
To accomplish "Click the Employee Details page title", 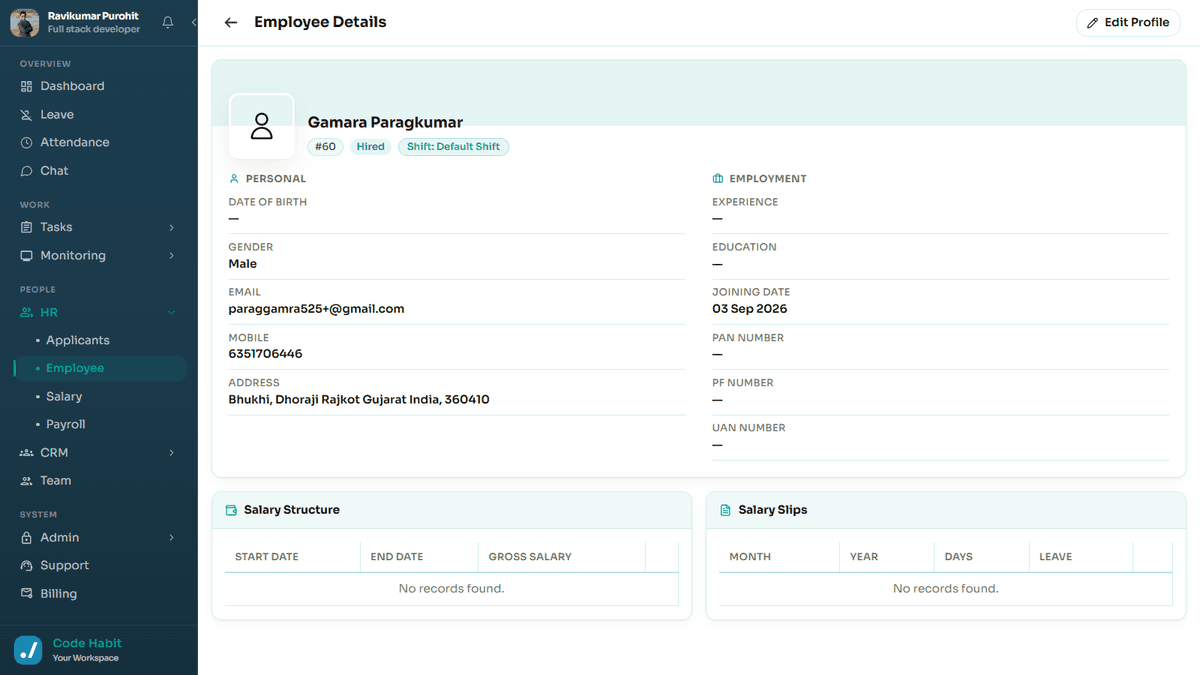I will pyautogui.click(x=320, y=22).
